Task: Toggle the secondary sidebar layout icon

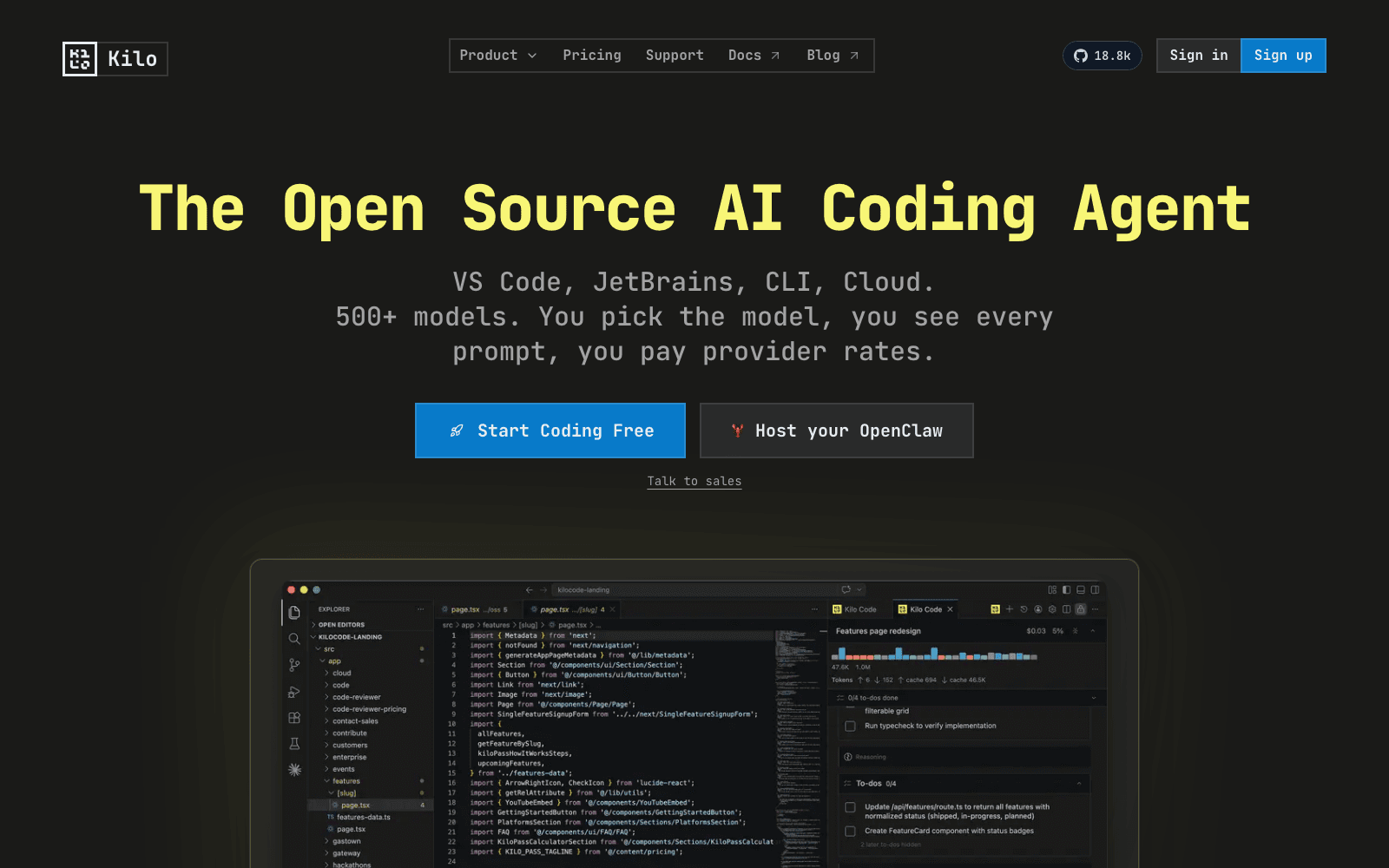Action: pyautogui.click(x=1095, y=590)
